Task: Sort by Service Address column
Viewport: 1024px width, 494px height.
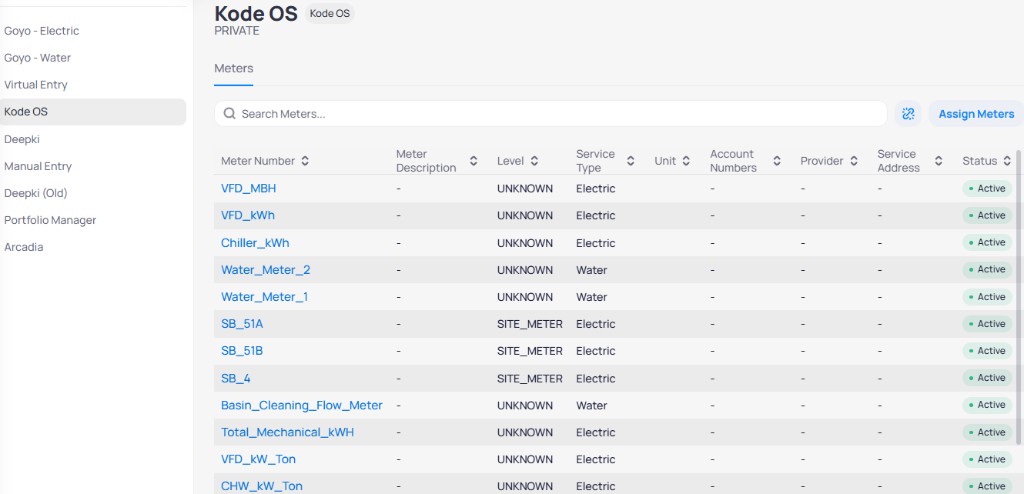Action: click(938, 161)
